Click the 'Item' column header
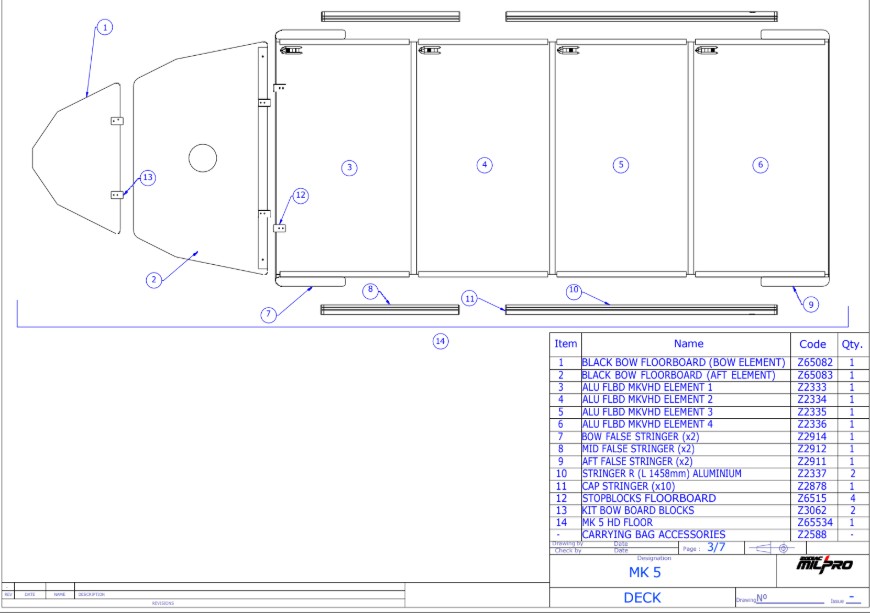 565,344
